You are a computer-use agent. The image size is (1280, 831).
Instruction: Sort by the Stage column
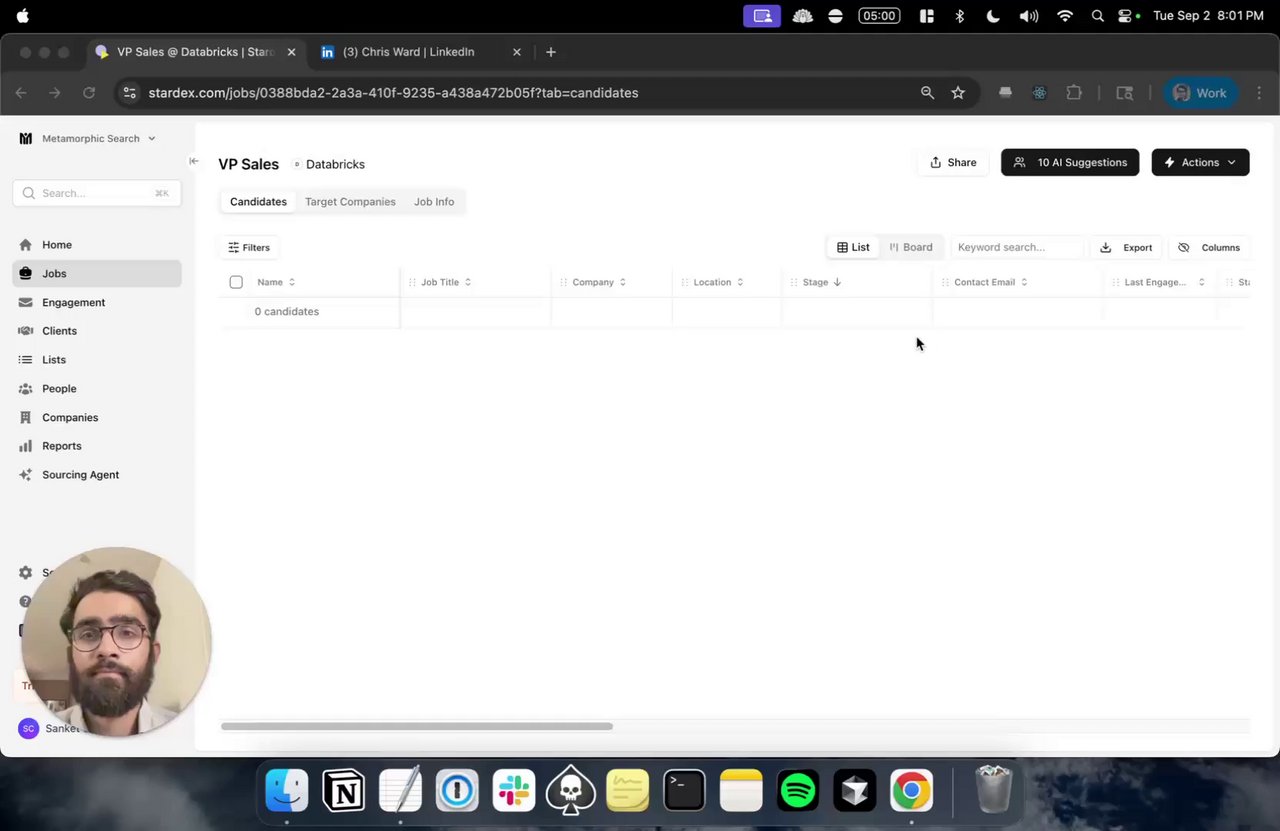pos(822,282)
